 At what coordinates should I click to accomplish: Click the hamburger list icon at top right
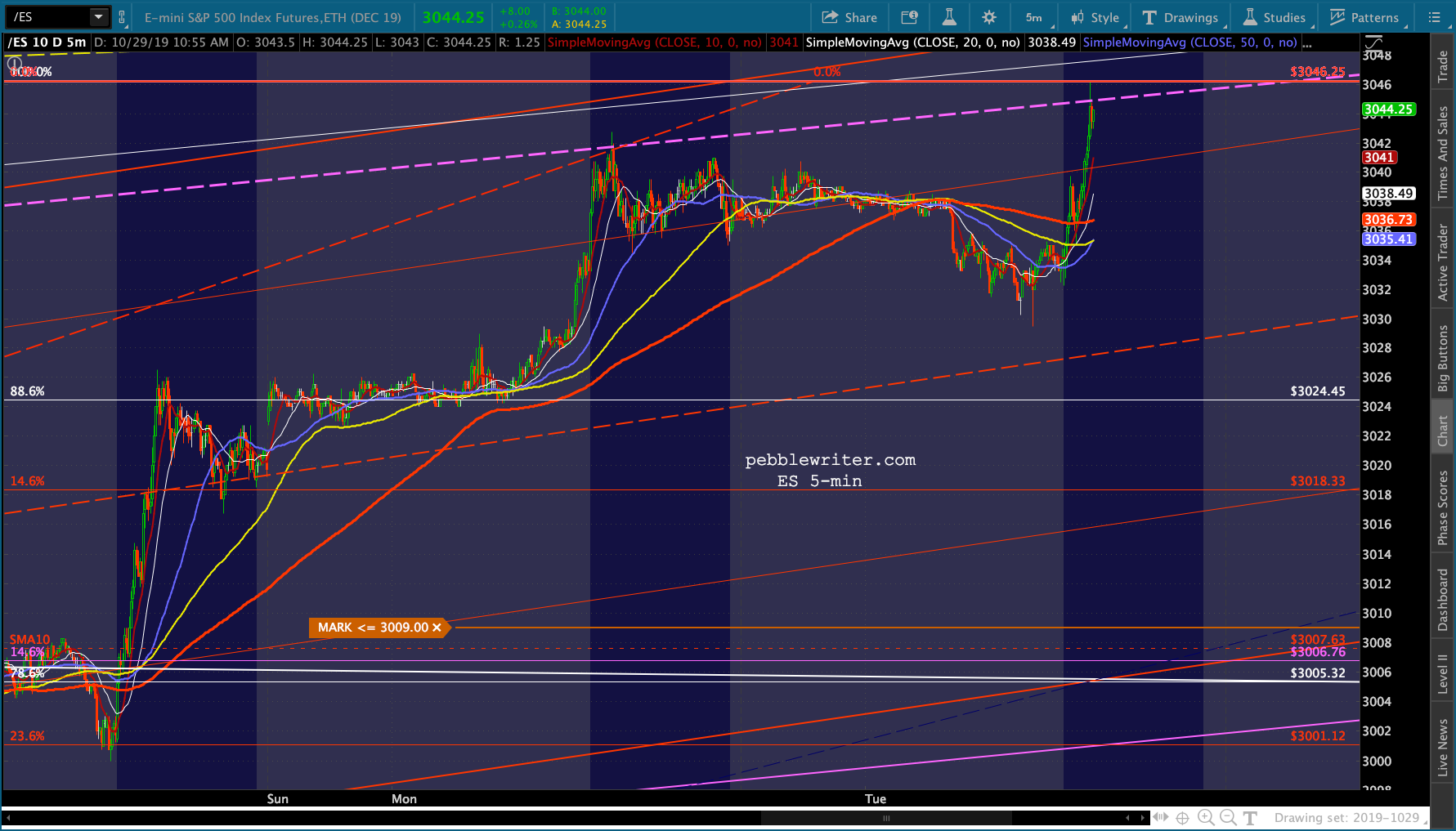[1434, 17]
